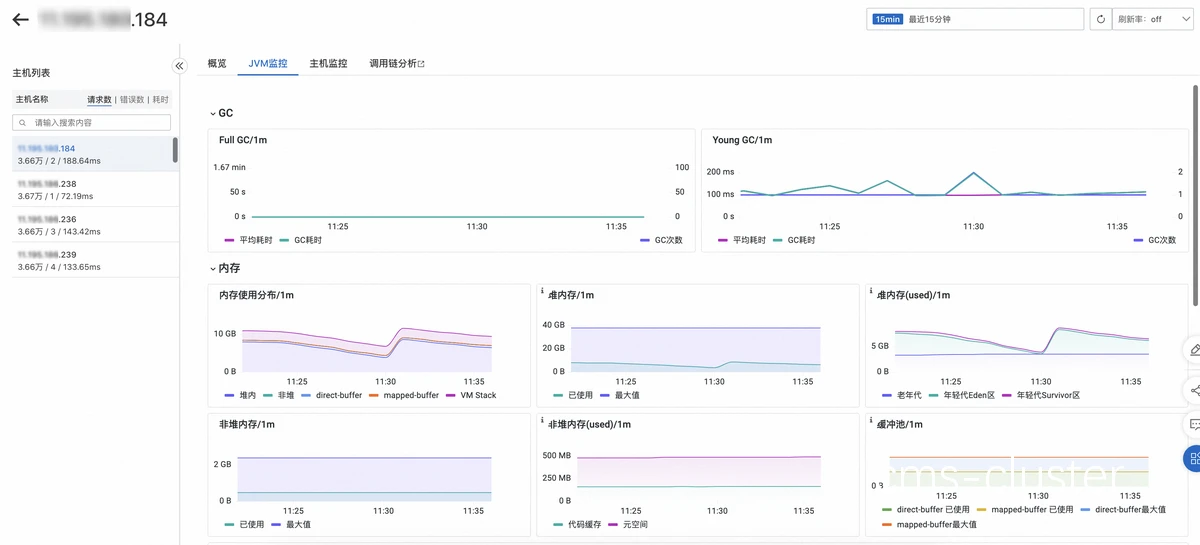Collapse the host list sidebar with double-chevron icon
Image resolution: width=1200 pixels, height=545 pixels.
pos(180,66)
